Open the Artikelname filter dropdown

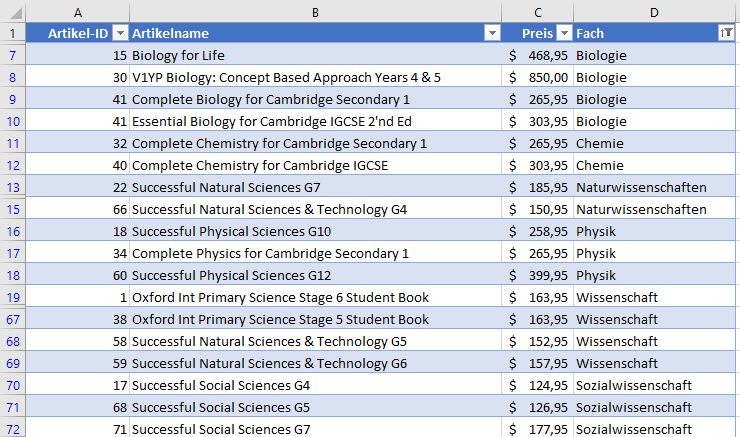[x=492, y=33]
